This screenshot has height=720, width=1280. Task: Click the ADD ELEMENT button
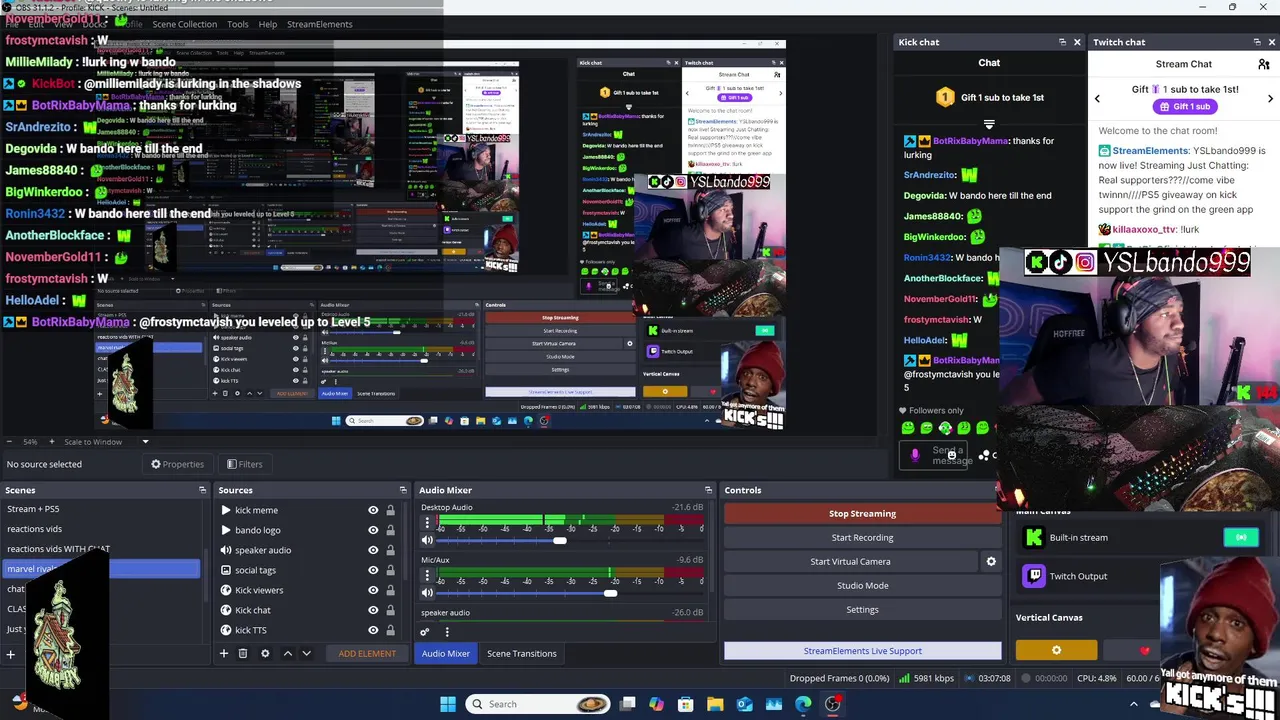tap(367, 653)
